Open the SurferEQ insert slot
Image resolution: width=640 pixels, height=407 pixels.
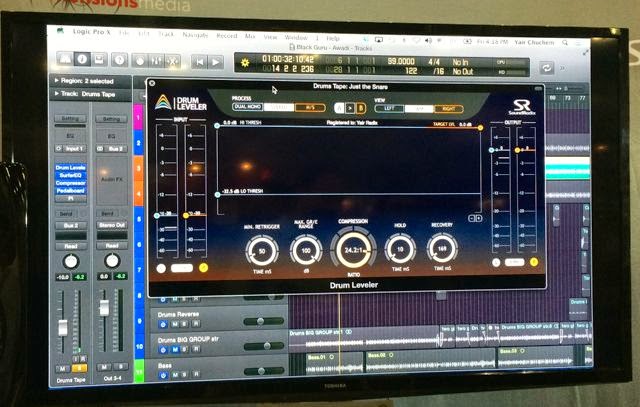pyautogui.click(x=71, y=175)
